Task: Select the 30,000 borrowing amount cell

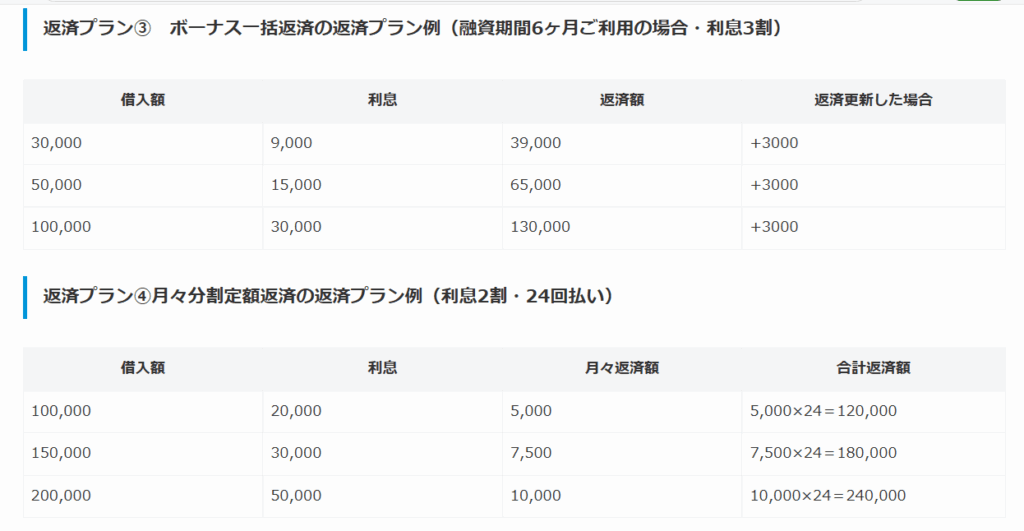Action: [x=143, y=143]
